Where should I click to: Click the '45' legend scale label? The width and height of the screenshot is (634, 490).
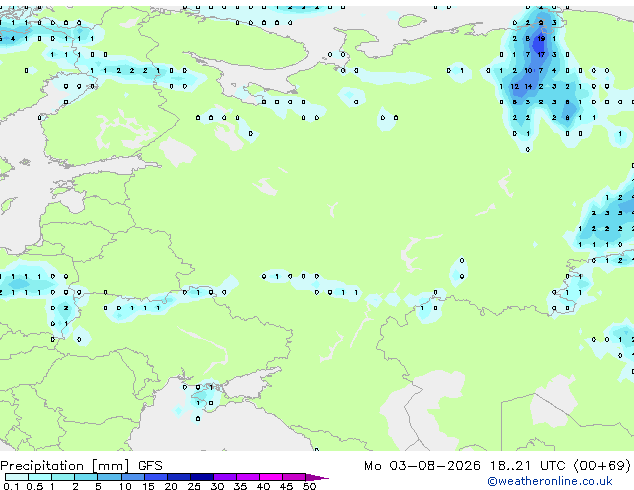[x=286, y=486]
